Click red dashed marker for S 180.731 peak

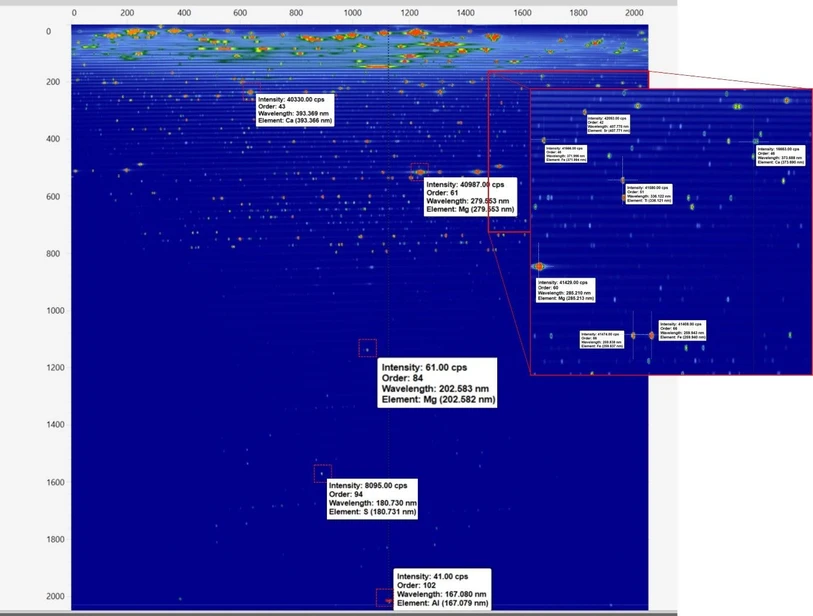pyautogui.click(x=322, y=473)
